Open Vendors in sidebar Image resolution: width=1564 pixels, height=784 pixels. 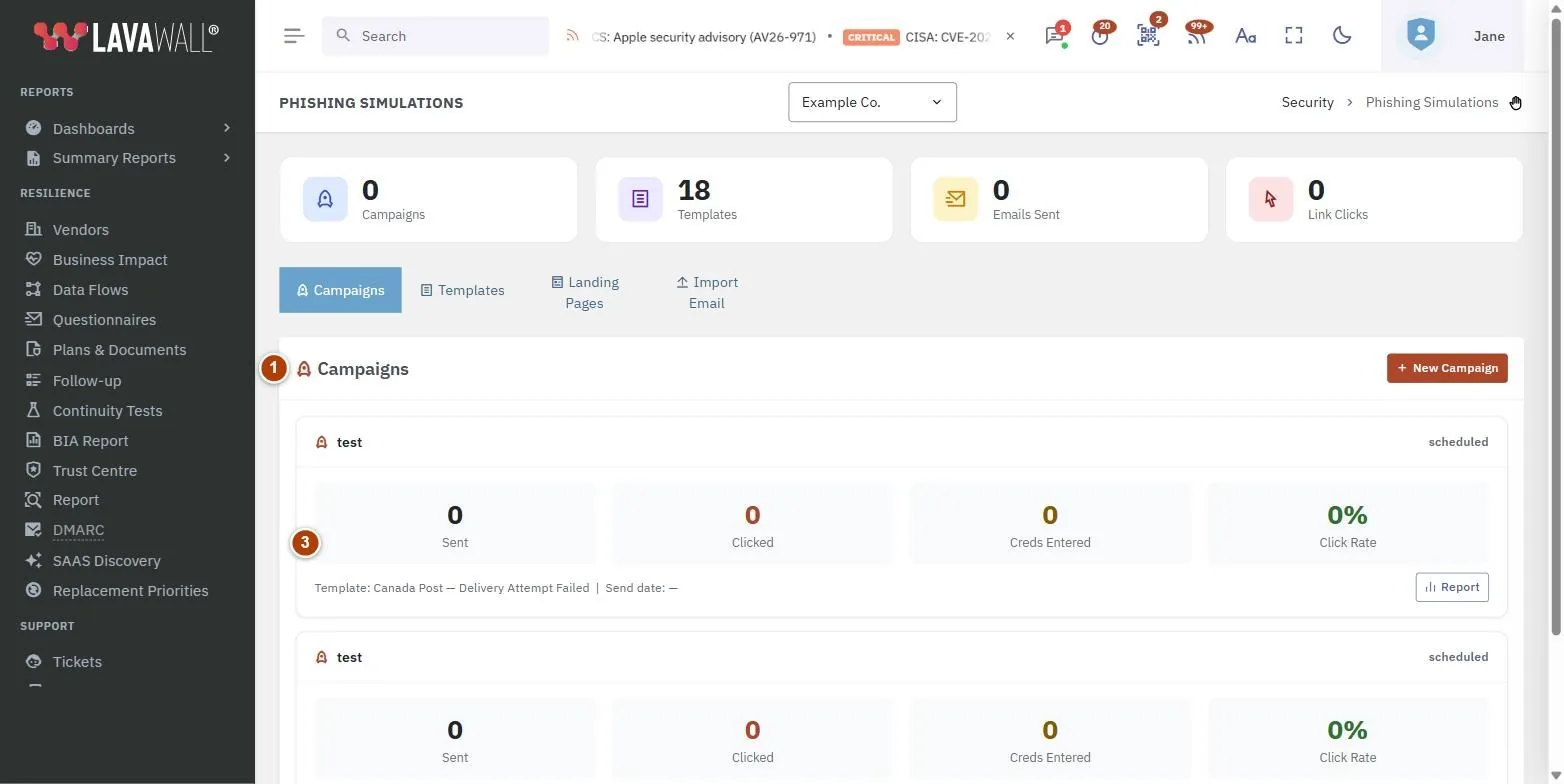tap(80, 229)
